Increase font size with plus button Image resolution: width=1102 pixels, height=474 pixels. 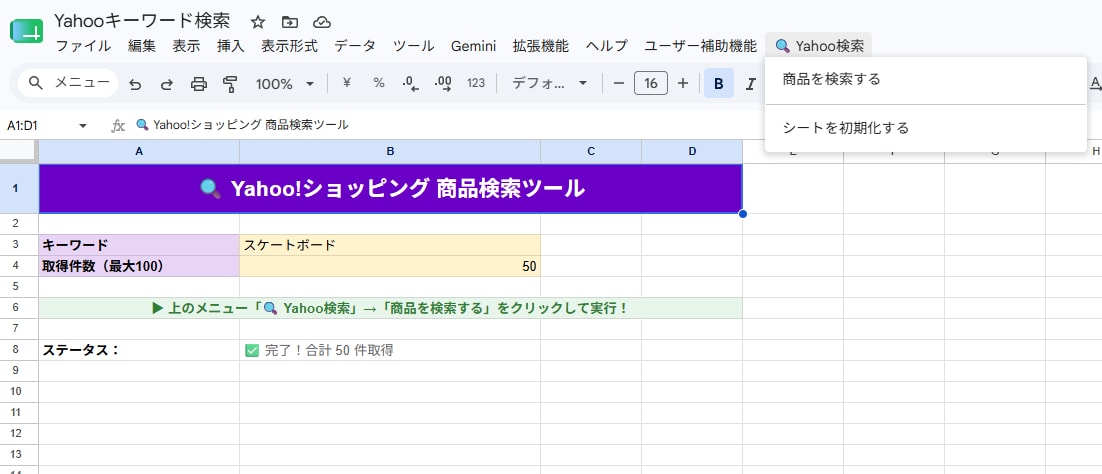pos(682,83)
